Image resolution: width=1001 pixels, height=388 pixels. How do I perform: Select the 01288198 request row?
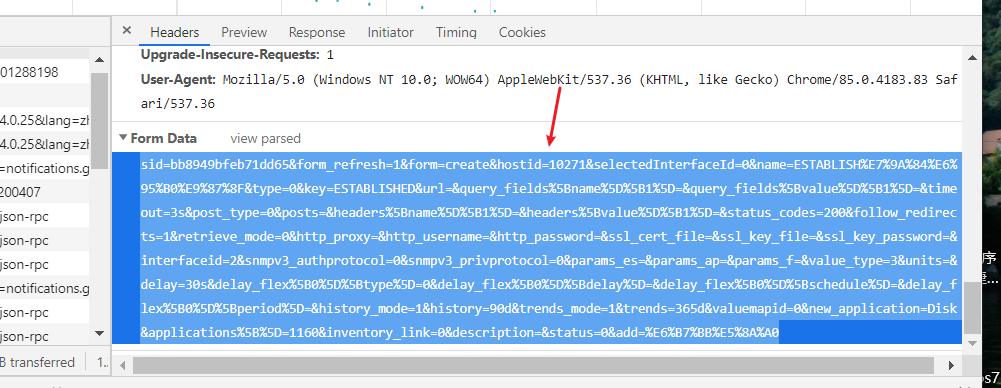tap(45, 72)
